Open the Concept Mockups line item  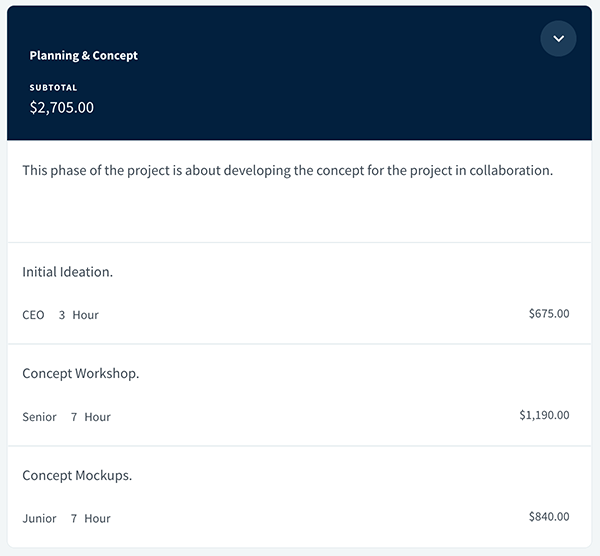(77, 476)
